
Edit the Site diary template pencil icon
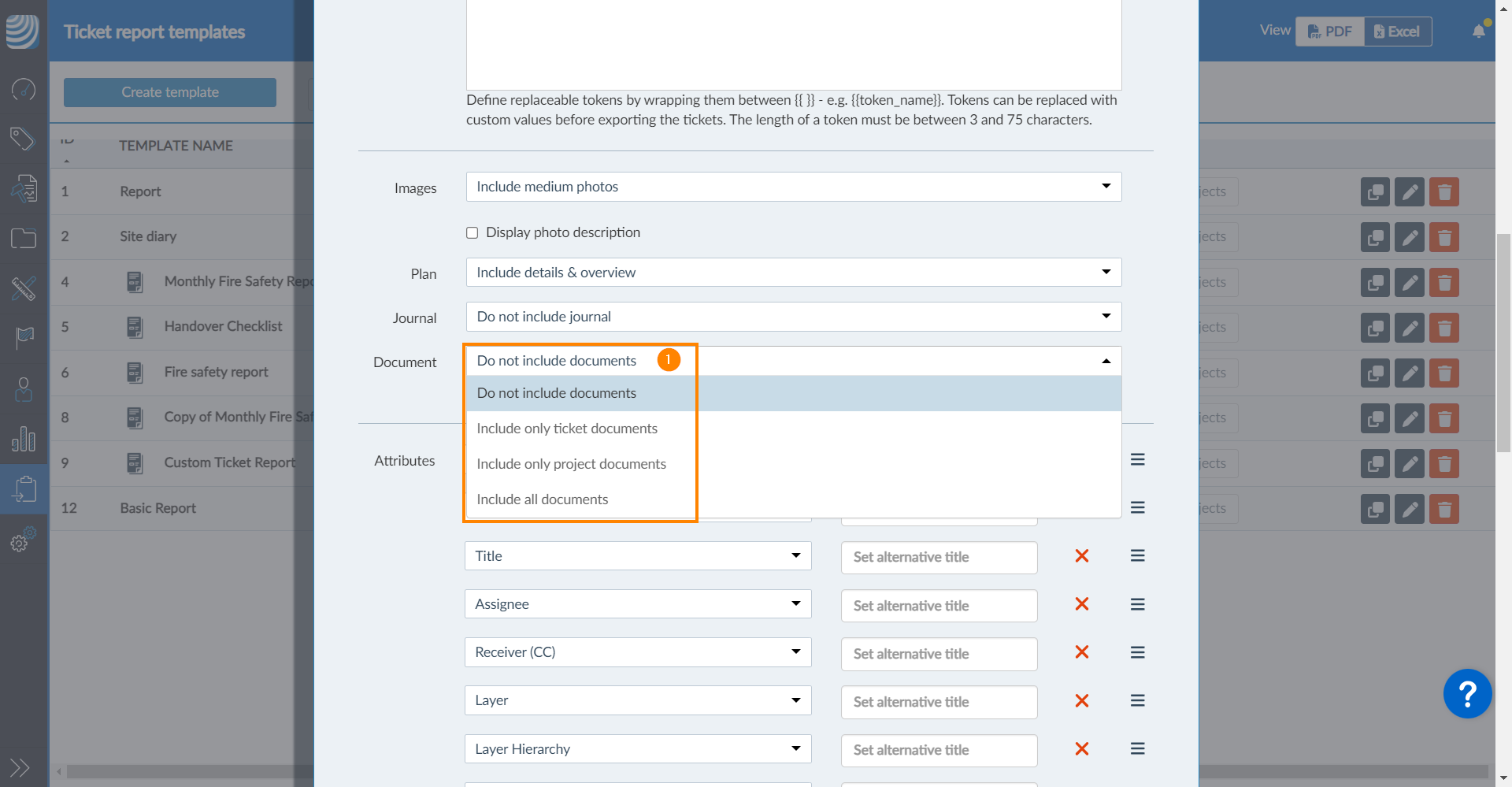tap(1409, 237)
